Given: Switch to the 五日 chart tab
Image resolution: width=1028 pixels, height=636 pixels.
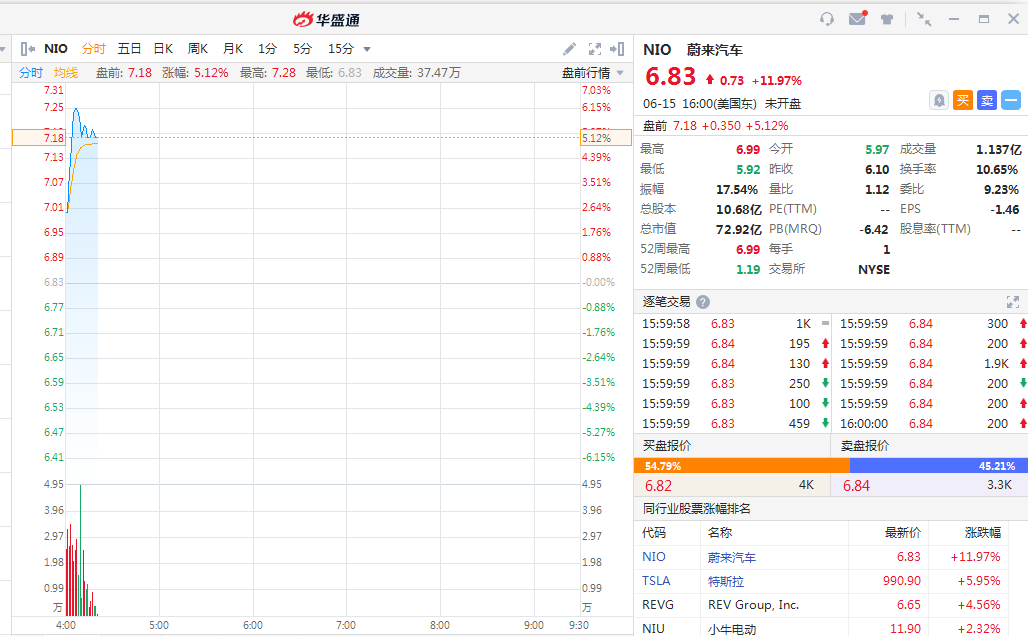Looking at the screenshot, I should click(x=129, y=48).
